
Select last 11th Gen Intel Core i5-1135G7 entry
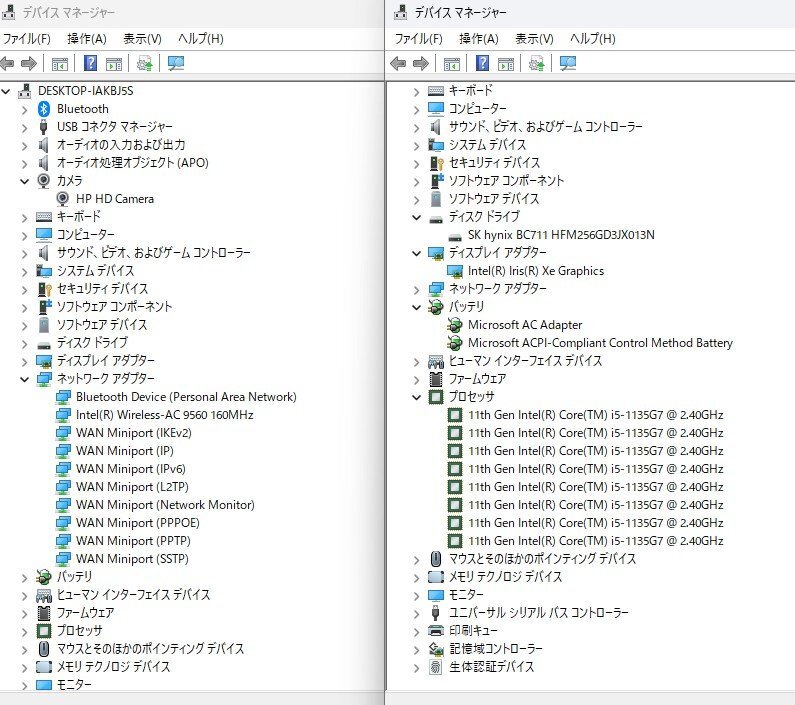click(x=596, y=541)
